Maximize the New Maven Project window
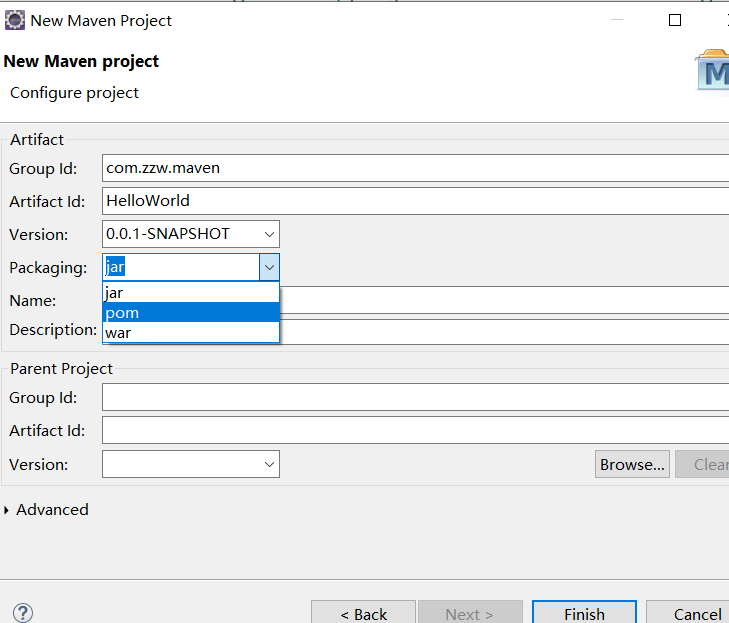 tap(675, 20)
